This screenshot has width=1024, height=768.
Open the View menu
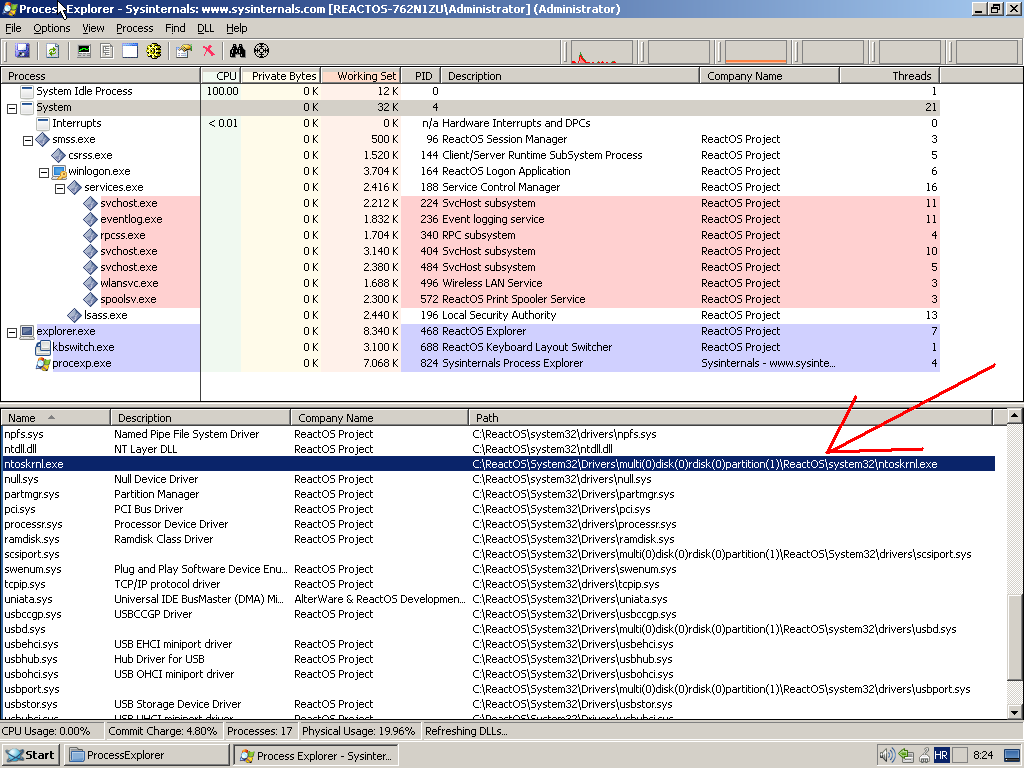93,28
